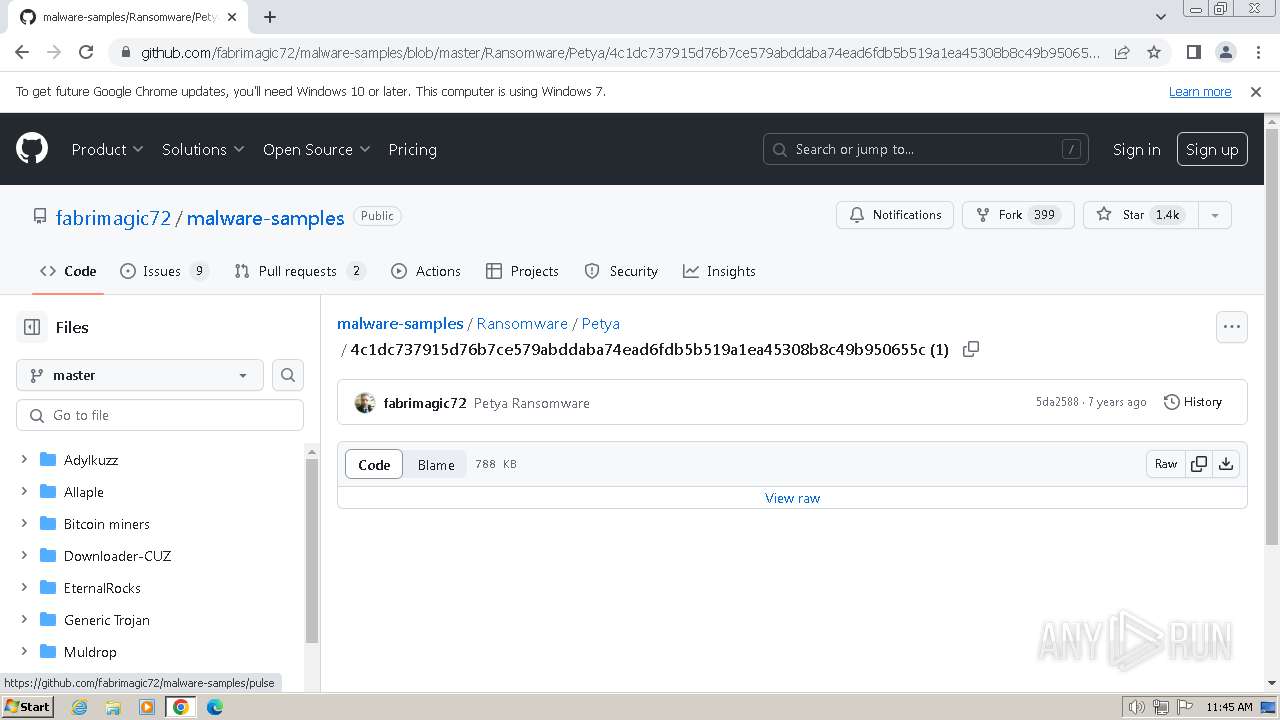This screenshot has width=1280, height=720.
Task: Open the Insights tab
Action: click(719, 271)
